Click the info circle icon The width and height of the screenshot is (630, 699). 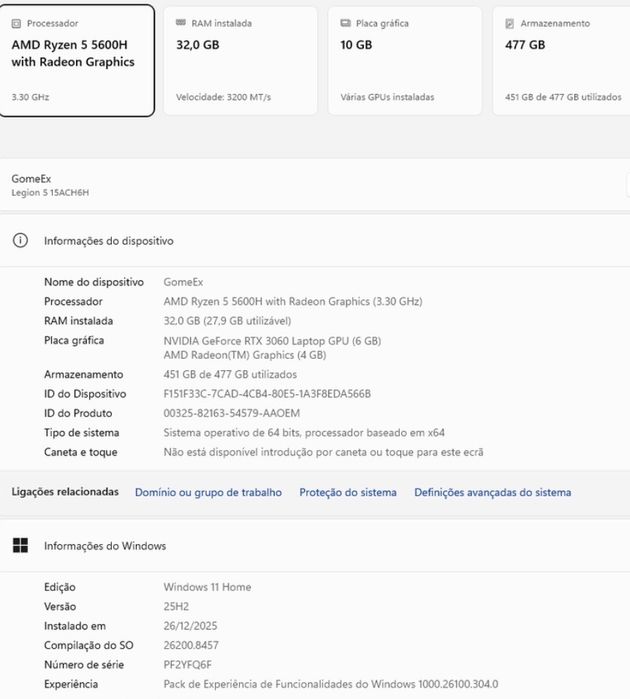(20, 240)
